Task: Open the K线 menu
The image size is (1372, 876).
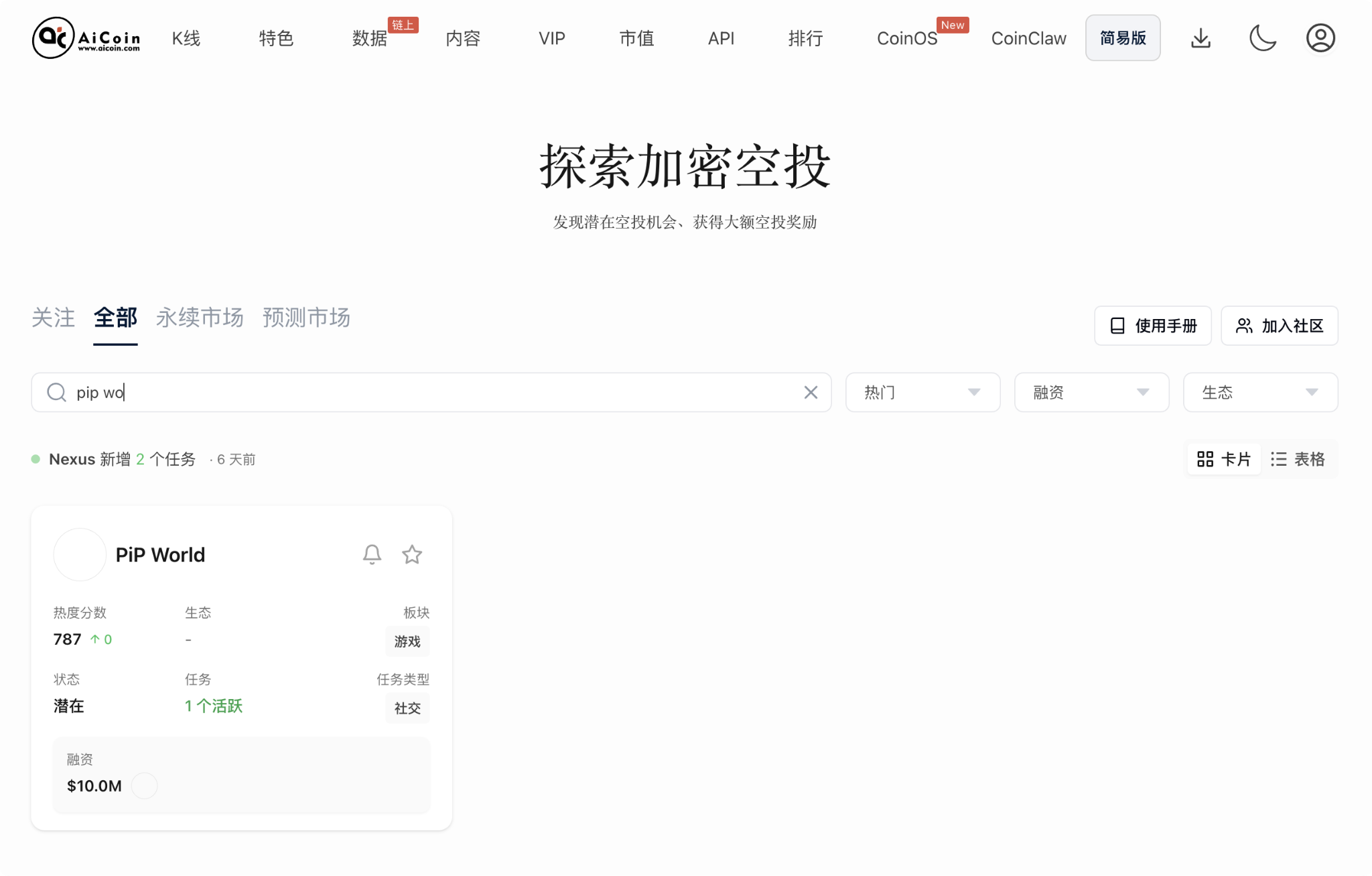Action: point(186,38)
